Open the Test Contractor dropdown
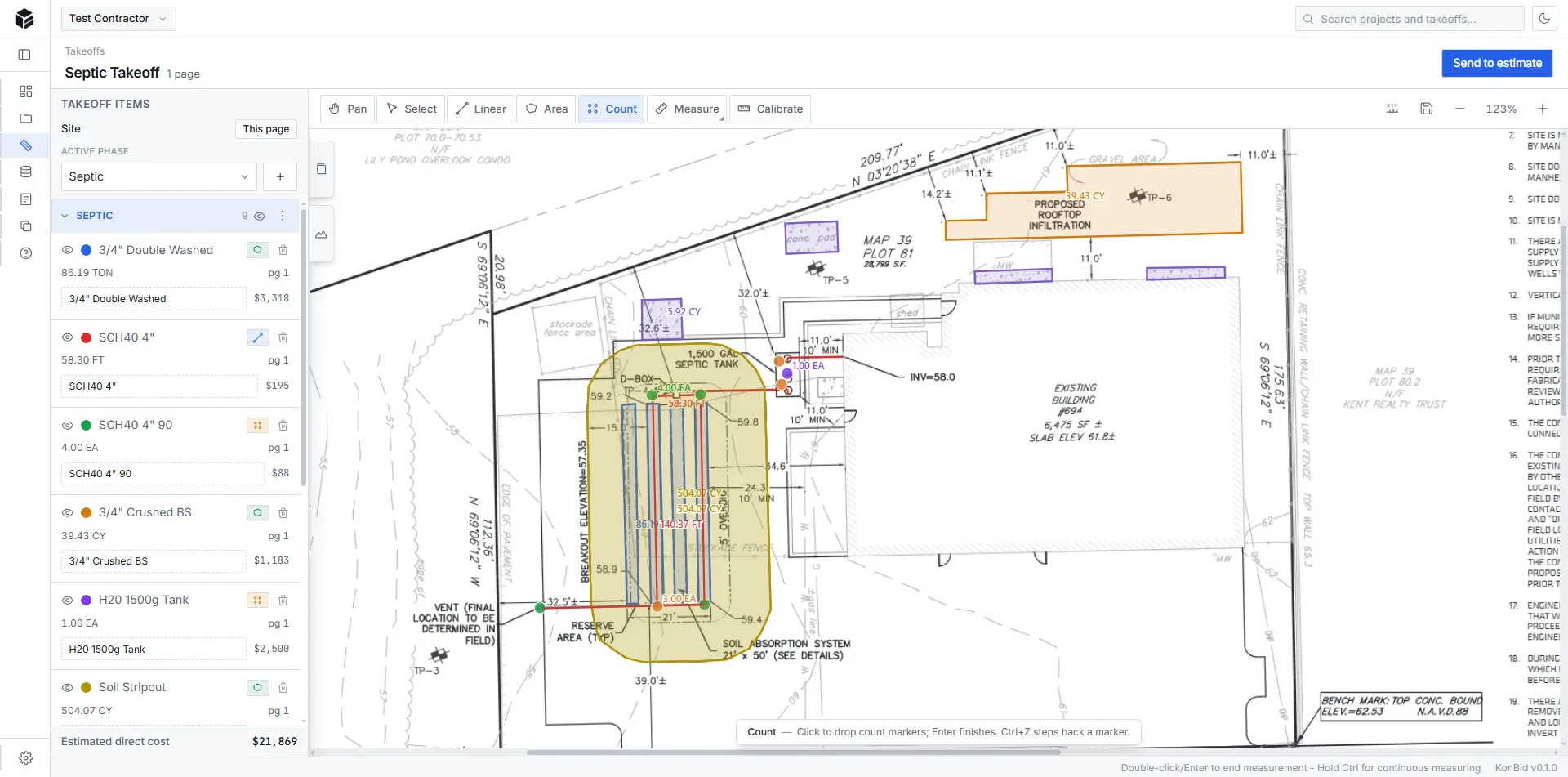 click(x=118, y=19)
